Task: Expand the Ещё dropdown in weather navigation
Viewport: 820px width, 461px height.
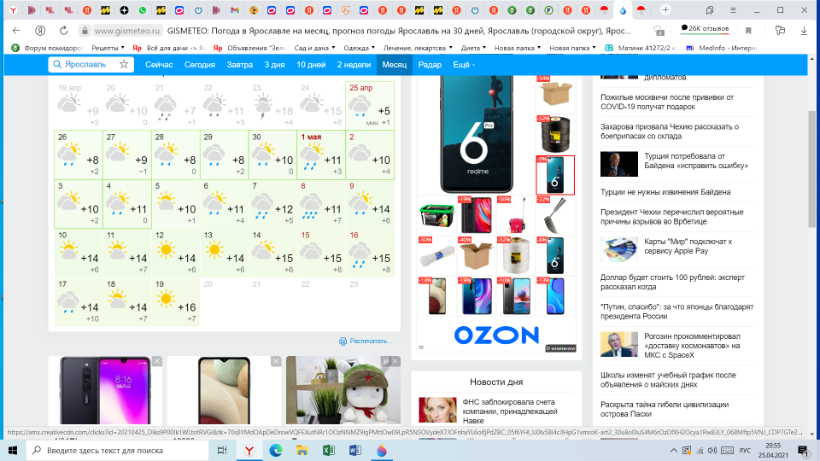Action: coord(463,64)
